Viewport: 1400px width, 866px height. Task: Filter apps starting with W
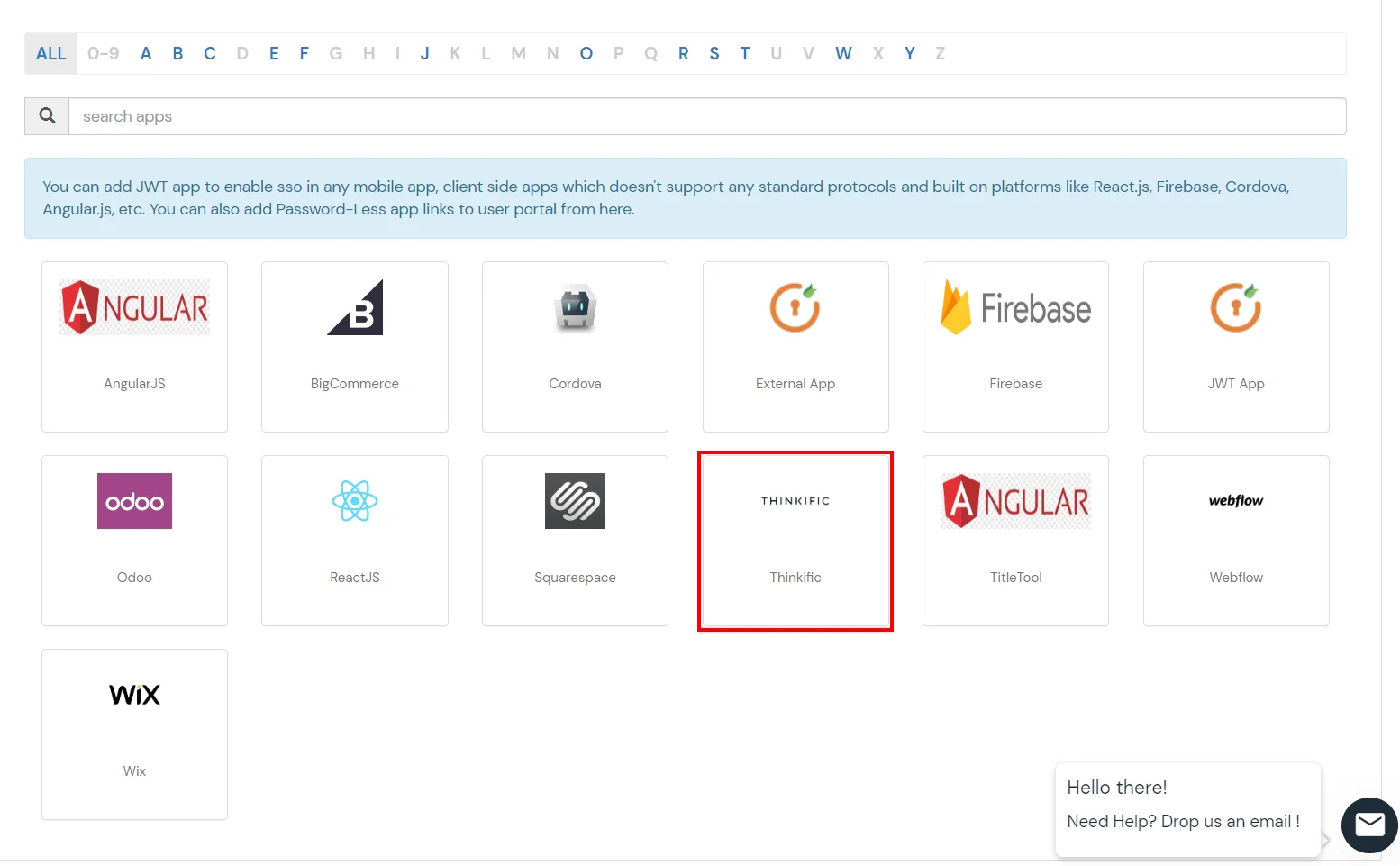843,53
